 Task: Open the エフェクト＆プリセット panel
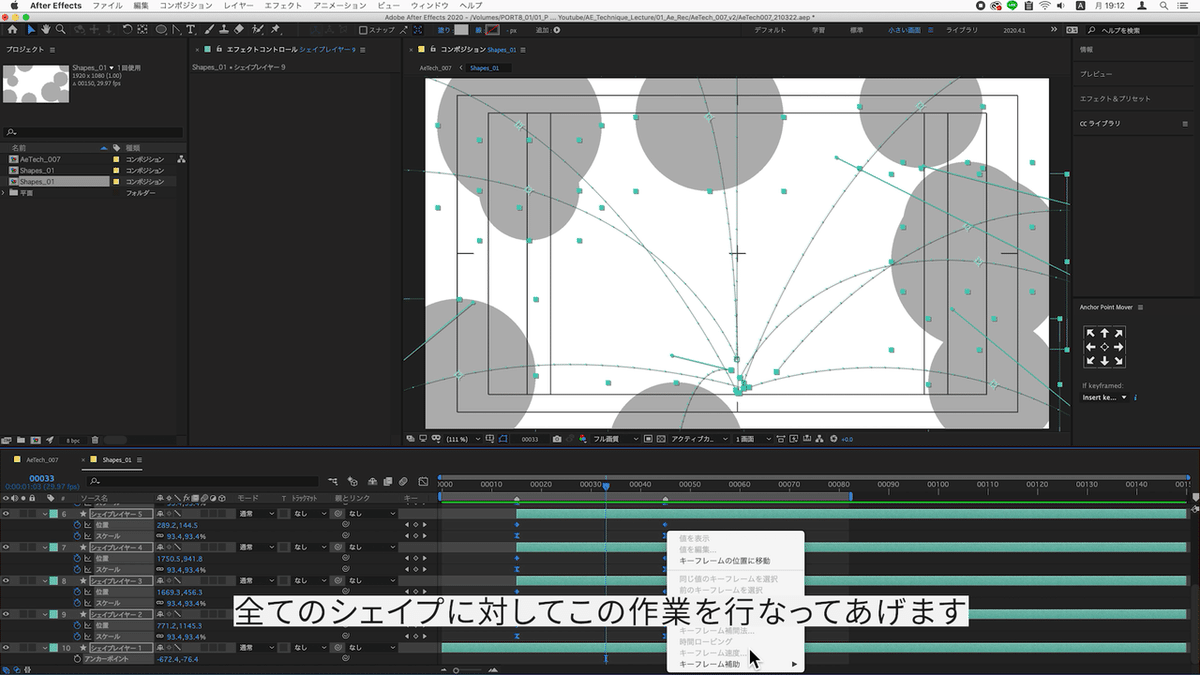pos(1115,98)
